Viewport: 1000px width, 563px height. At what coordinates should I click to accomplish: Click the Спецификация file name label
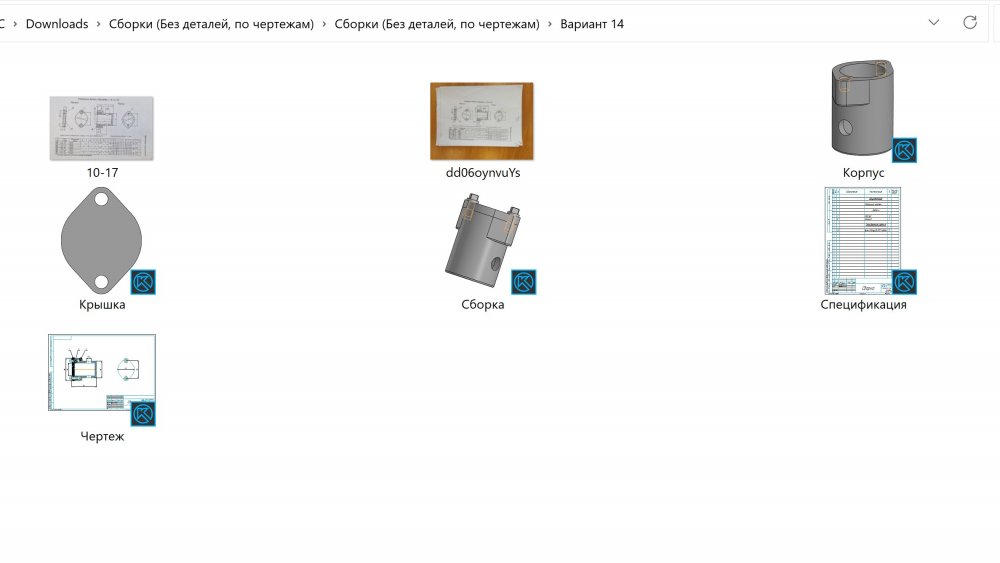coord(863,305)
